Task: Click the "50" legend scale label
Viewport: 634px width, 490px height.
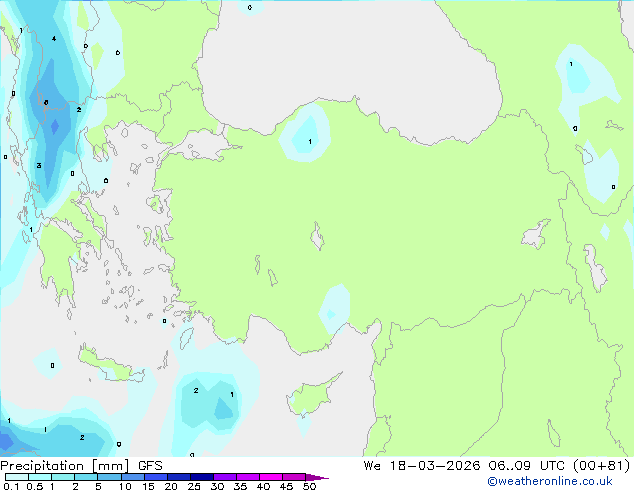Action: (309, 486)
